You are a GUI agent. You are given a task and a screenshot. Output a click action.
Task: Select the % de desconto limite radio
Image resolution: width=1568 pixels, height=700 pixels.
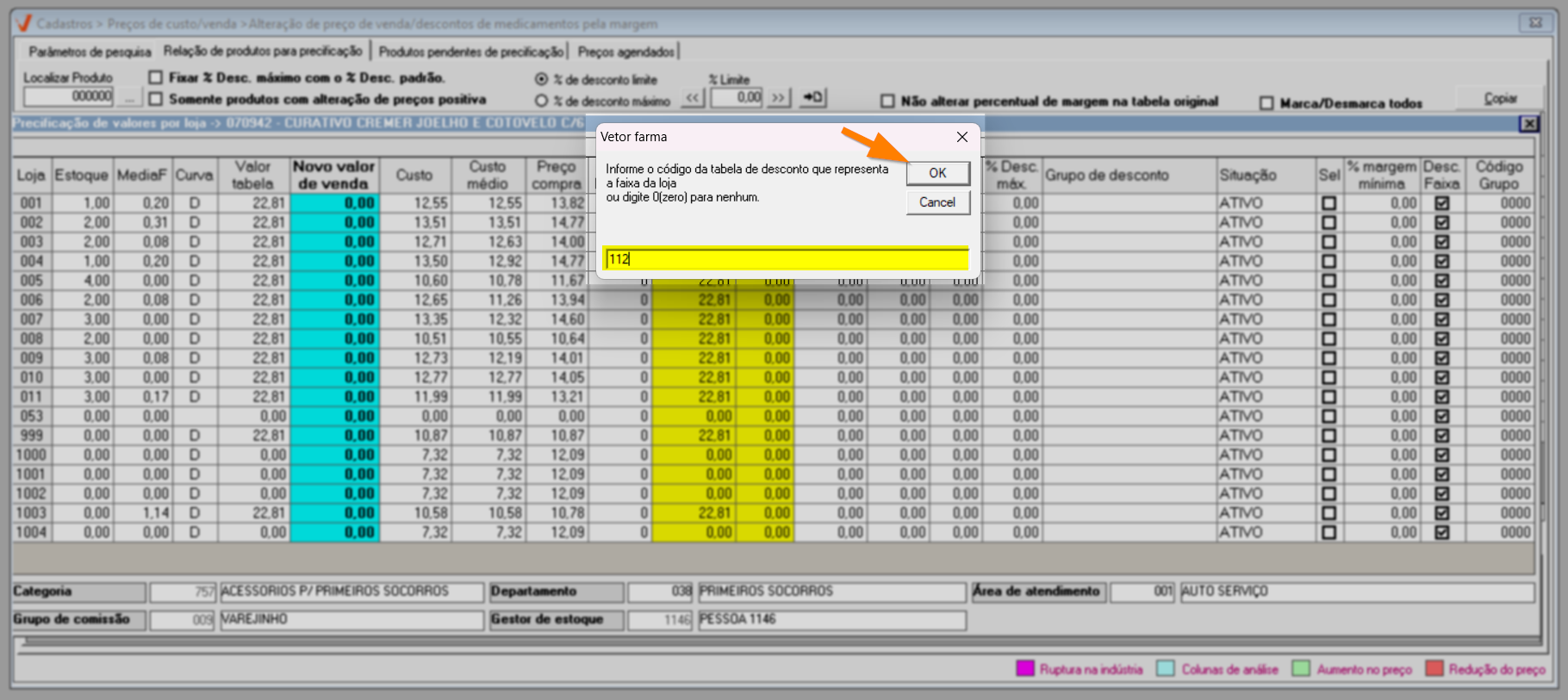click(x=542, y=79)
